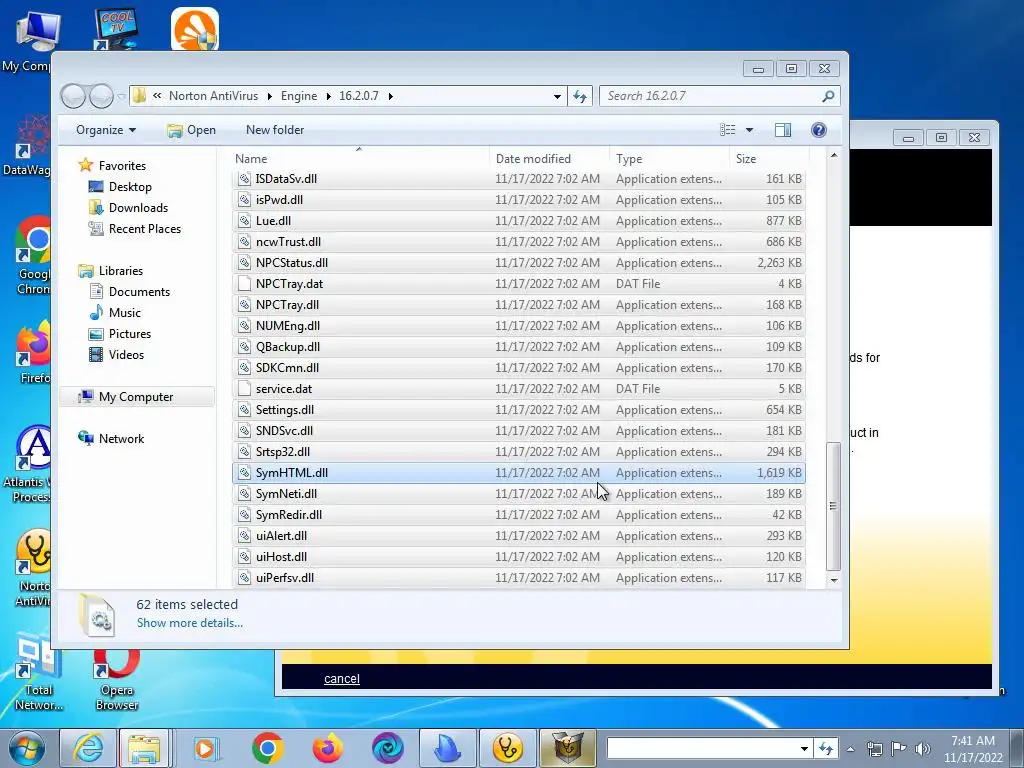This screenshot has height=768, width=1024.
Task: Open Downloads in Favorites
Action: 138,208
